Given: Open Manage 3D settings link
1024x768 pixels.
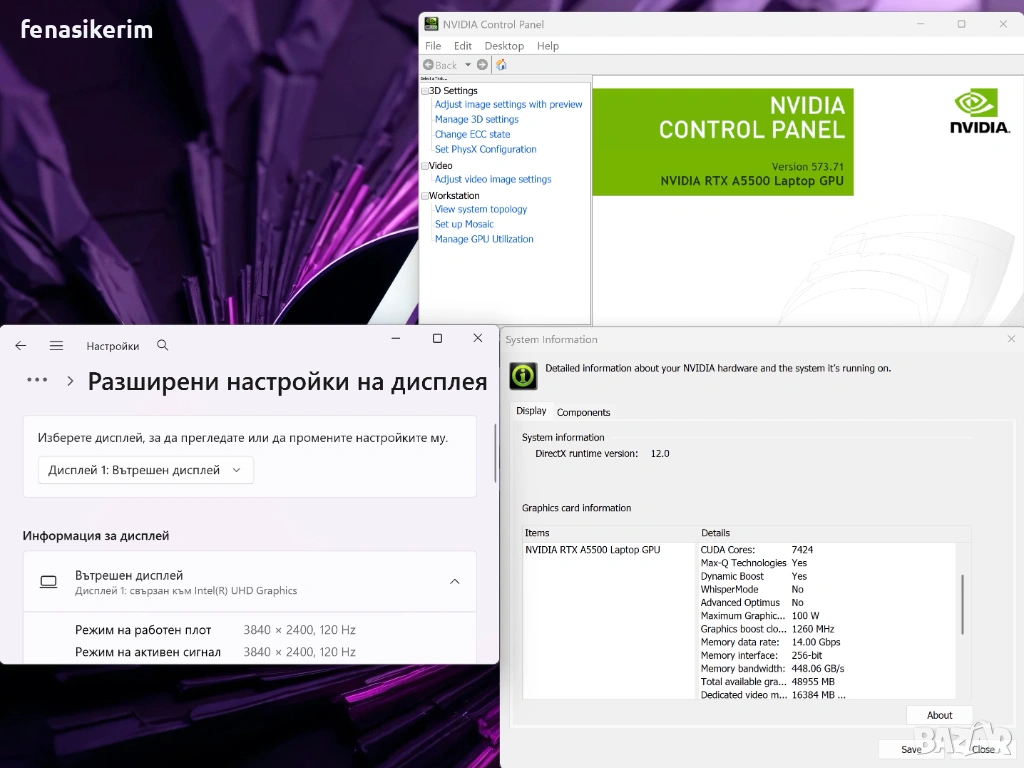Looking at the screenshot, I should click(476, 120).
